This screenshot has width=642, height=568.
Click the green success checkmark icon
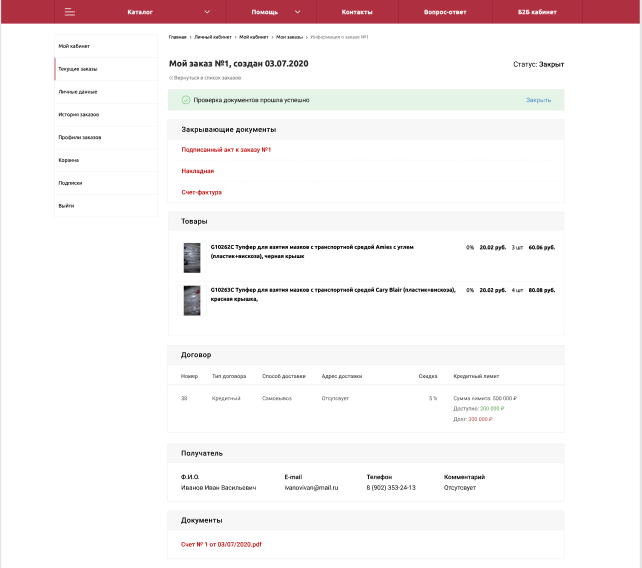(186, 100)
